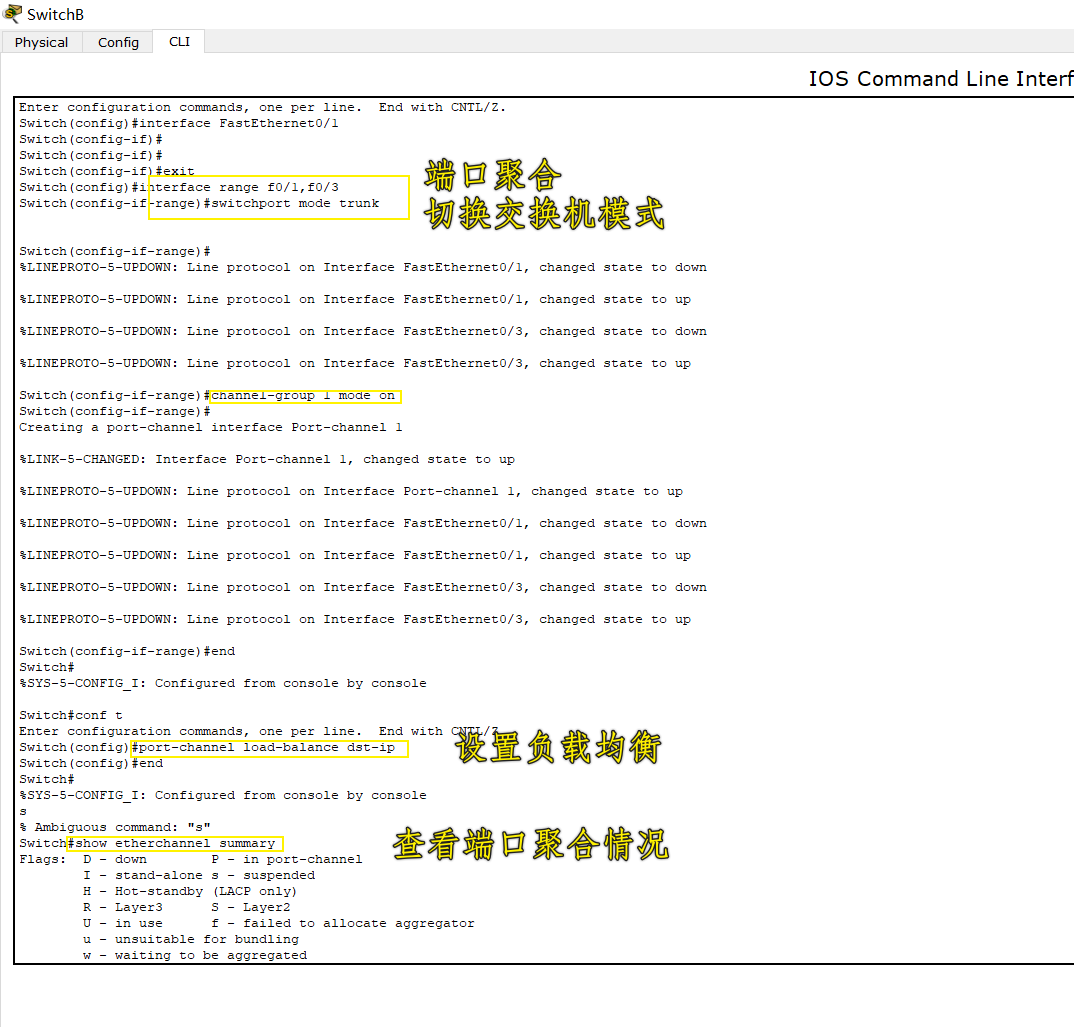Image resolution: width=1074 pixels, height=1027 pixels.
Task: Select the show etherchannel summary command
Action: pos(175,842)
